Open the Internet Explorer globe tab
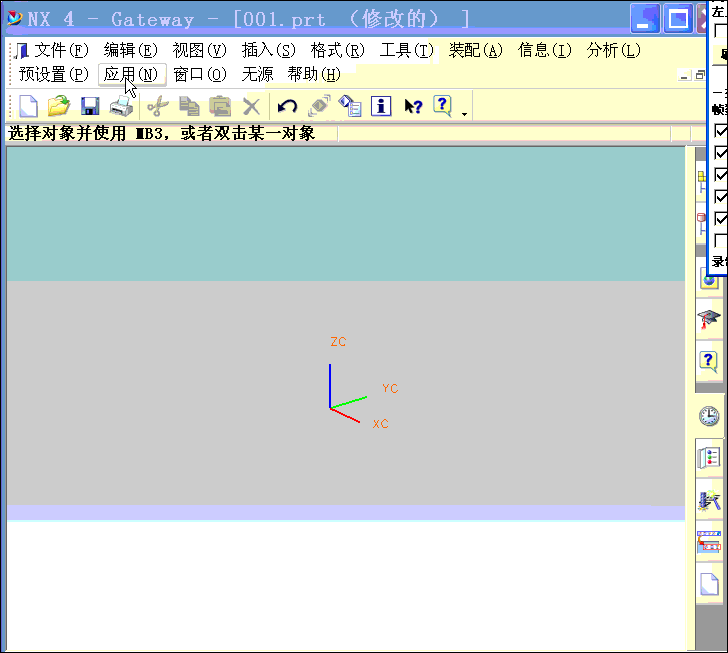Viewport: 728px width, 653px height. tap(709, 281)
